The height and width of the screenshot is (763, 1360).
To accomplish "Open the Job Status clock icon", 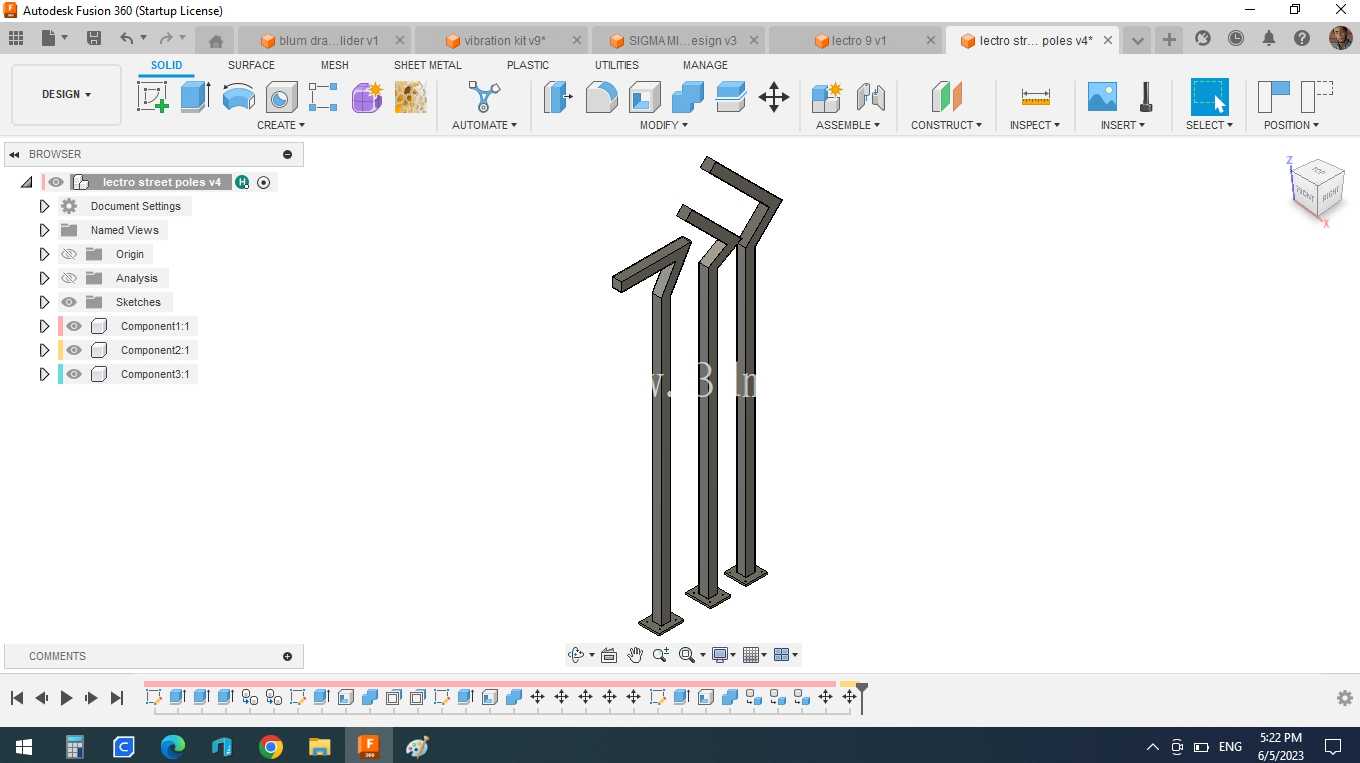I will pyautogui.click(x=1236, y=38).
